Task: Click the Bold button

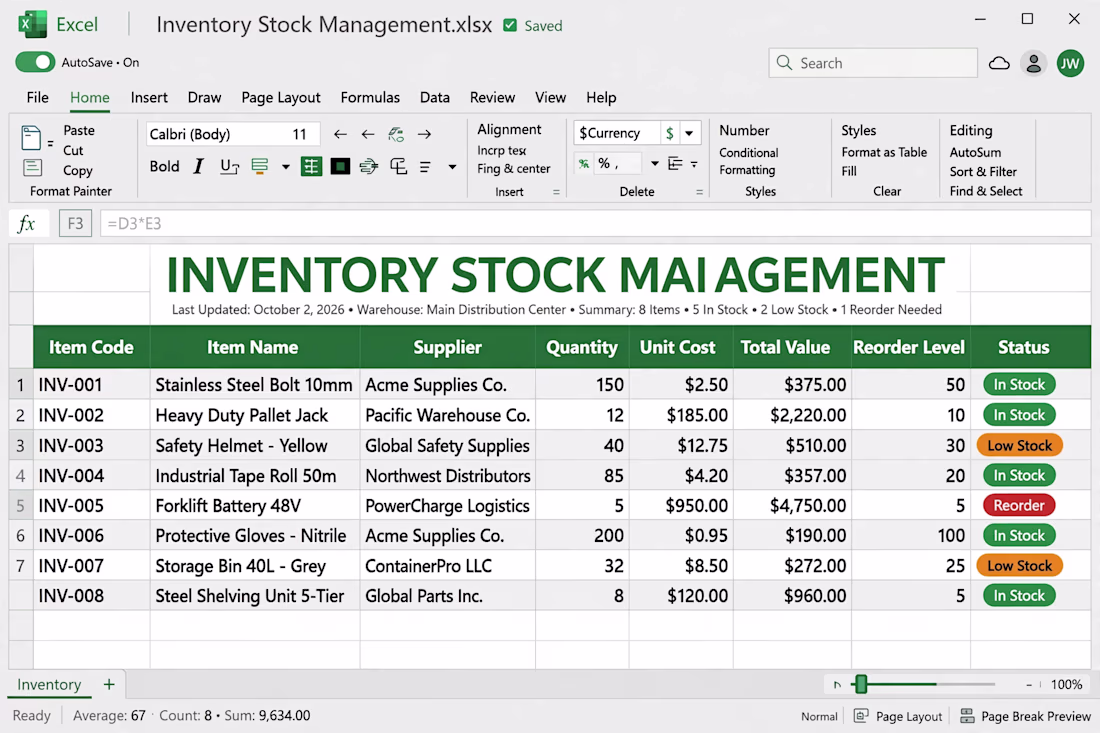Action: (x=164, y=166)
